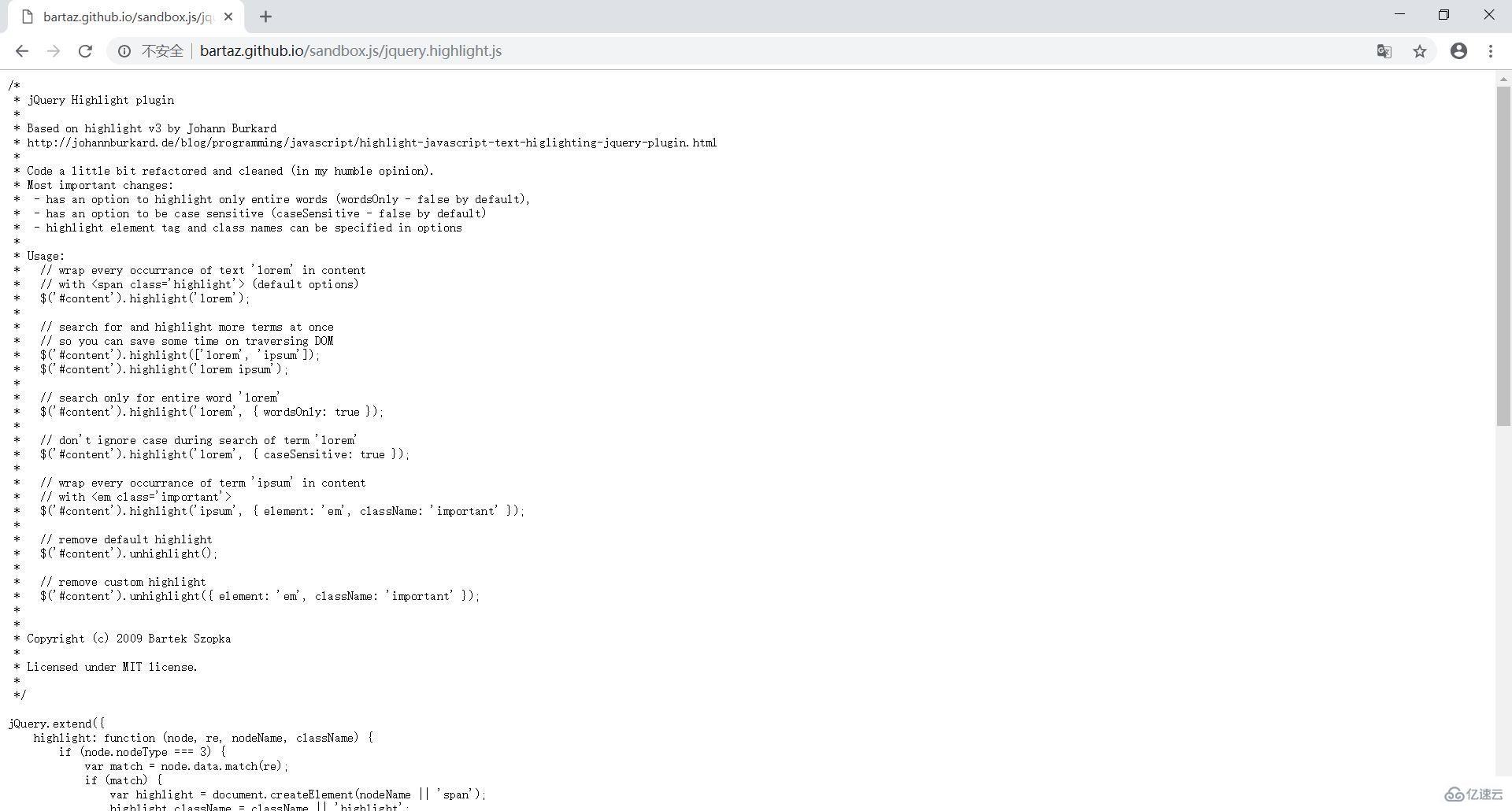
Task: Open a new tab with the plus button
Action: [265, 17]
